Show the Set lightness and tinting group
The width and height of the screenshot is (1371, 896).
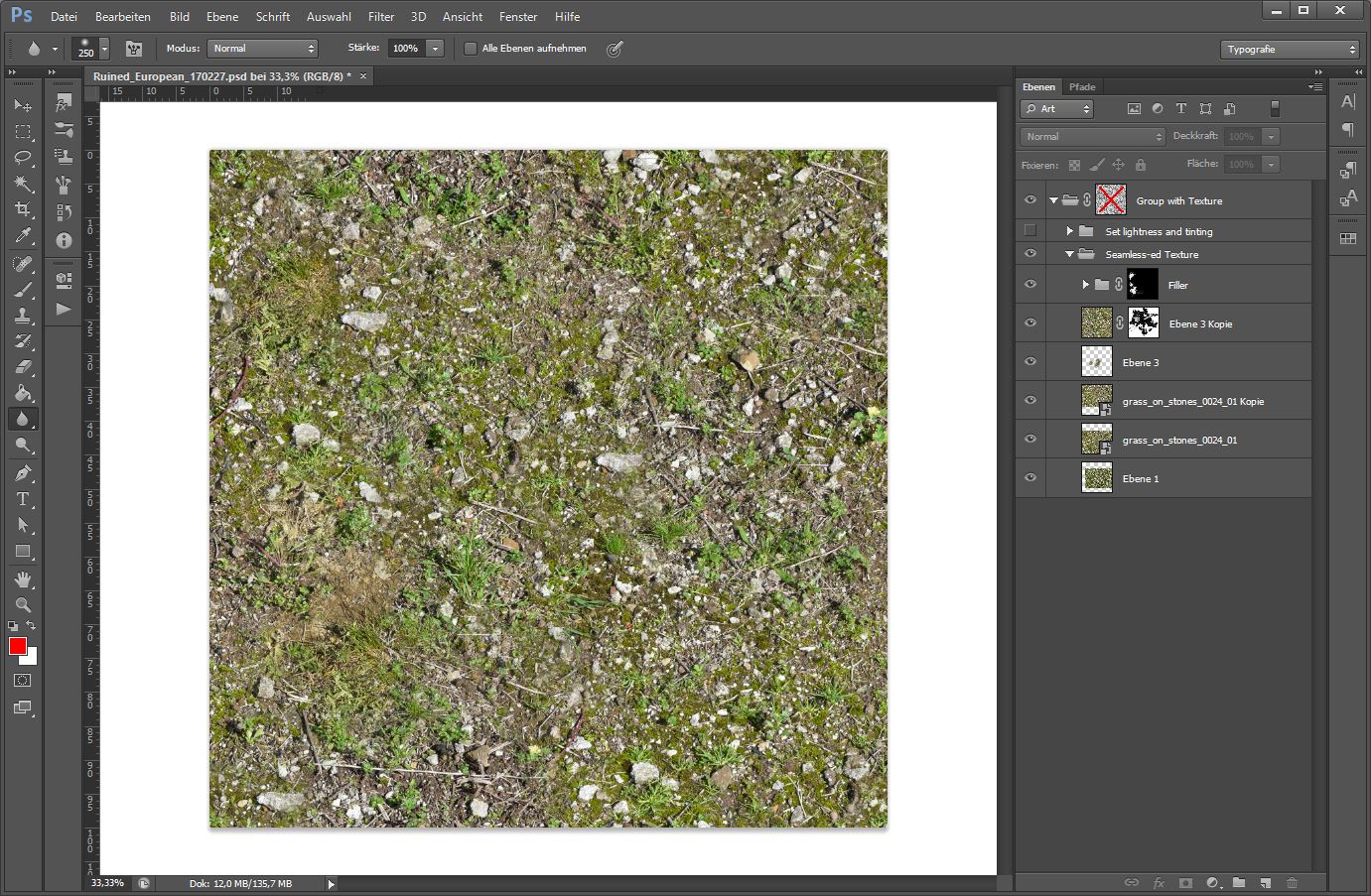[1029, 231]
